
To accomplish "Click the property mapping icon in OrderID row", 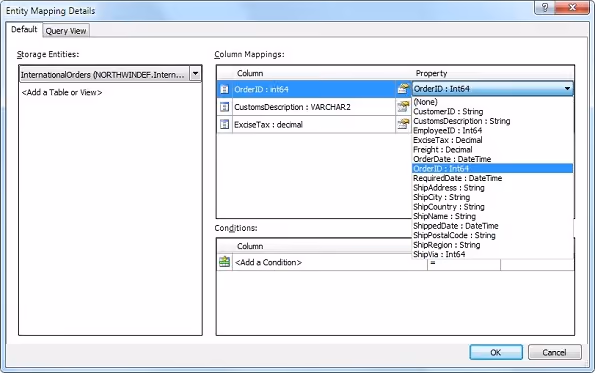I will (403, 89).
